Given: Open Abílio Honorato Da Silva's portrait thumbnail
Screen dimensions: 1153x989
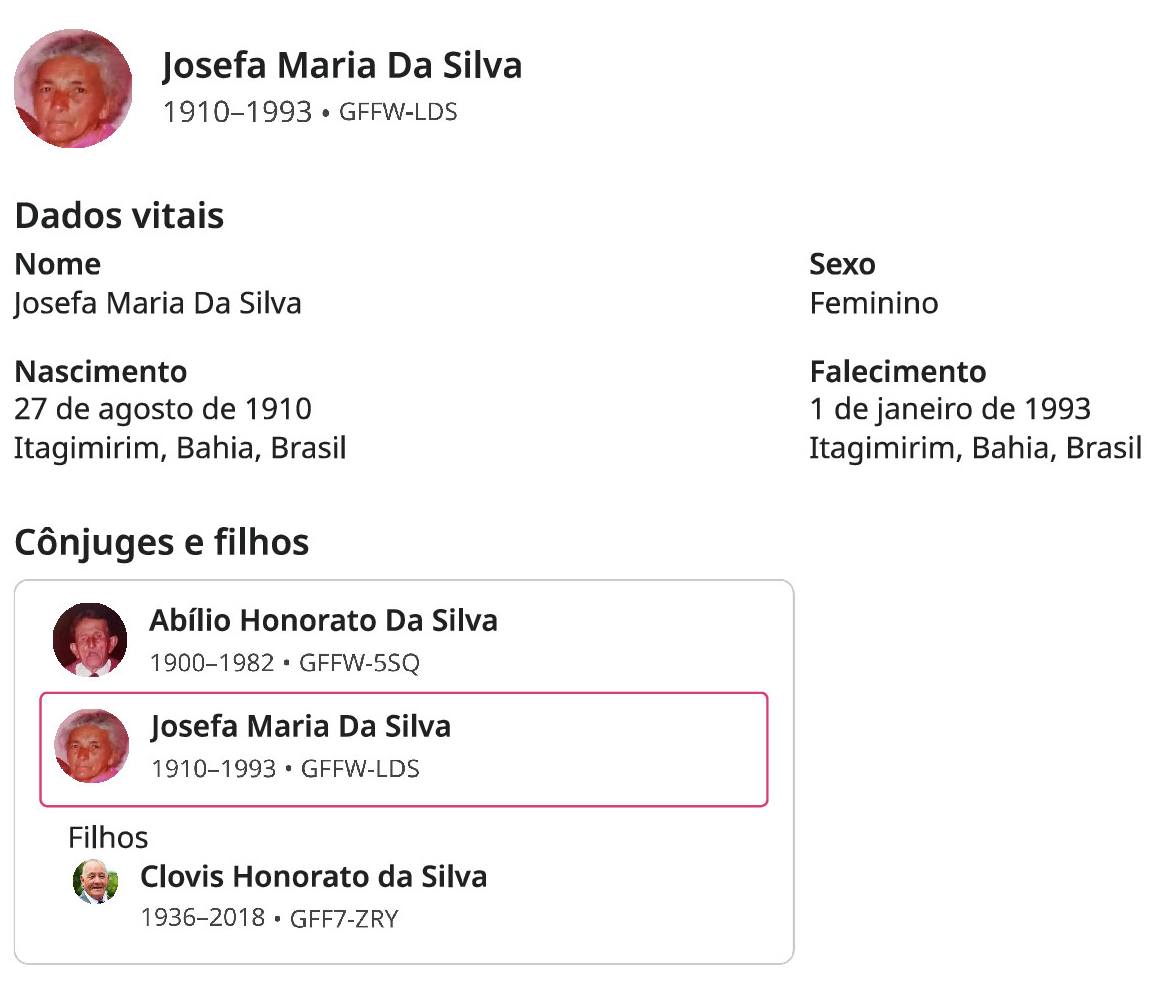Looking at the screenshot, I should [90, 639].
